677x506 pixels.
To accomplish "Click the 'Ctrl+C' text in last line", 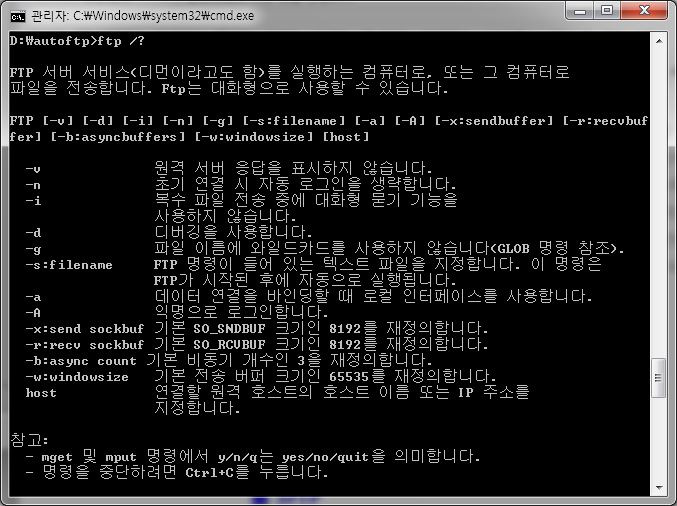I will point(209,473).
